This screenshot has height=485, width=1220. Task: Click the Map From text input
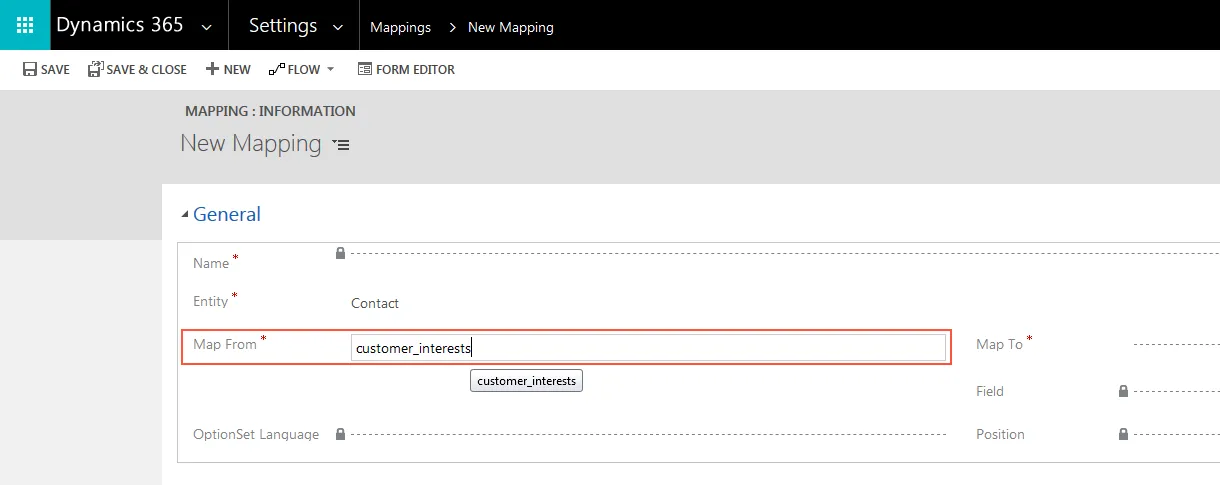point(648,348)
